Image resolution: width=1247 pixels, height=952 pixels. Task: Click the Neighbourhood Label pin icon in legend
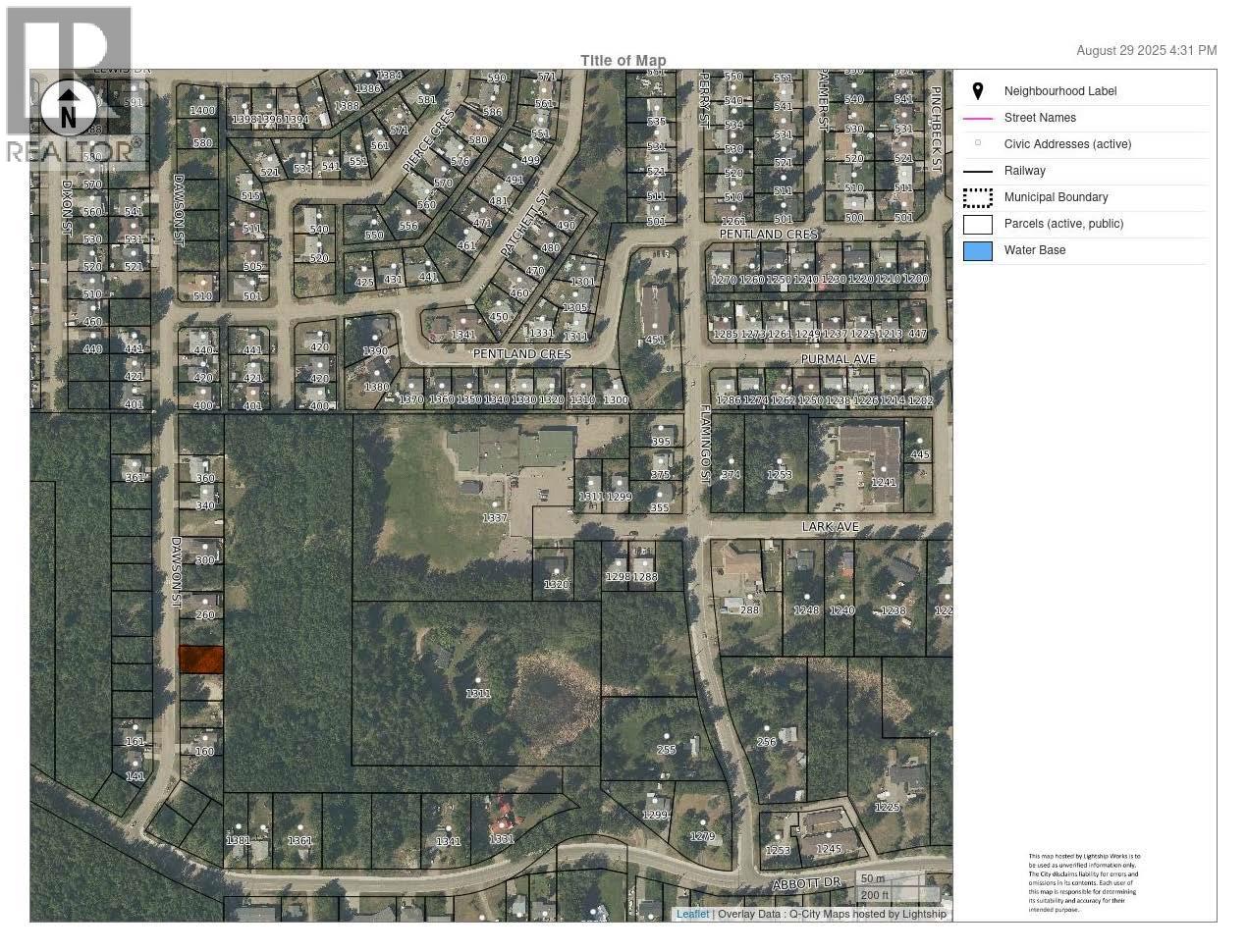click(x=978, y=91)
